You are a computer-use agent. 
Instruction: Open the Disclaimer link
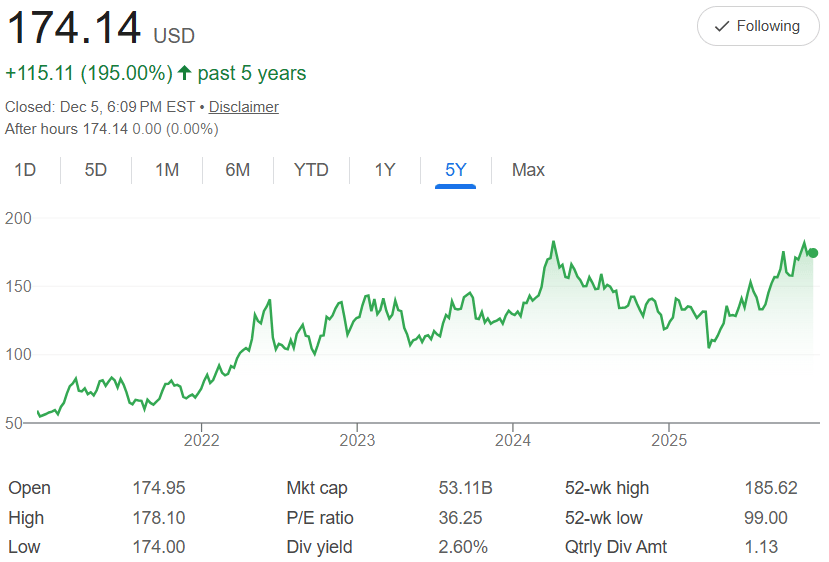pos(244,107)
